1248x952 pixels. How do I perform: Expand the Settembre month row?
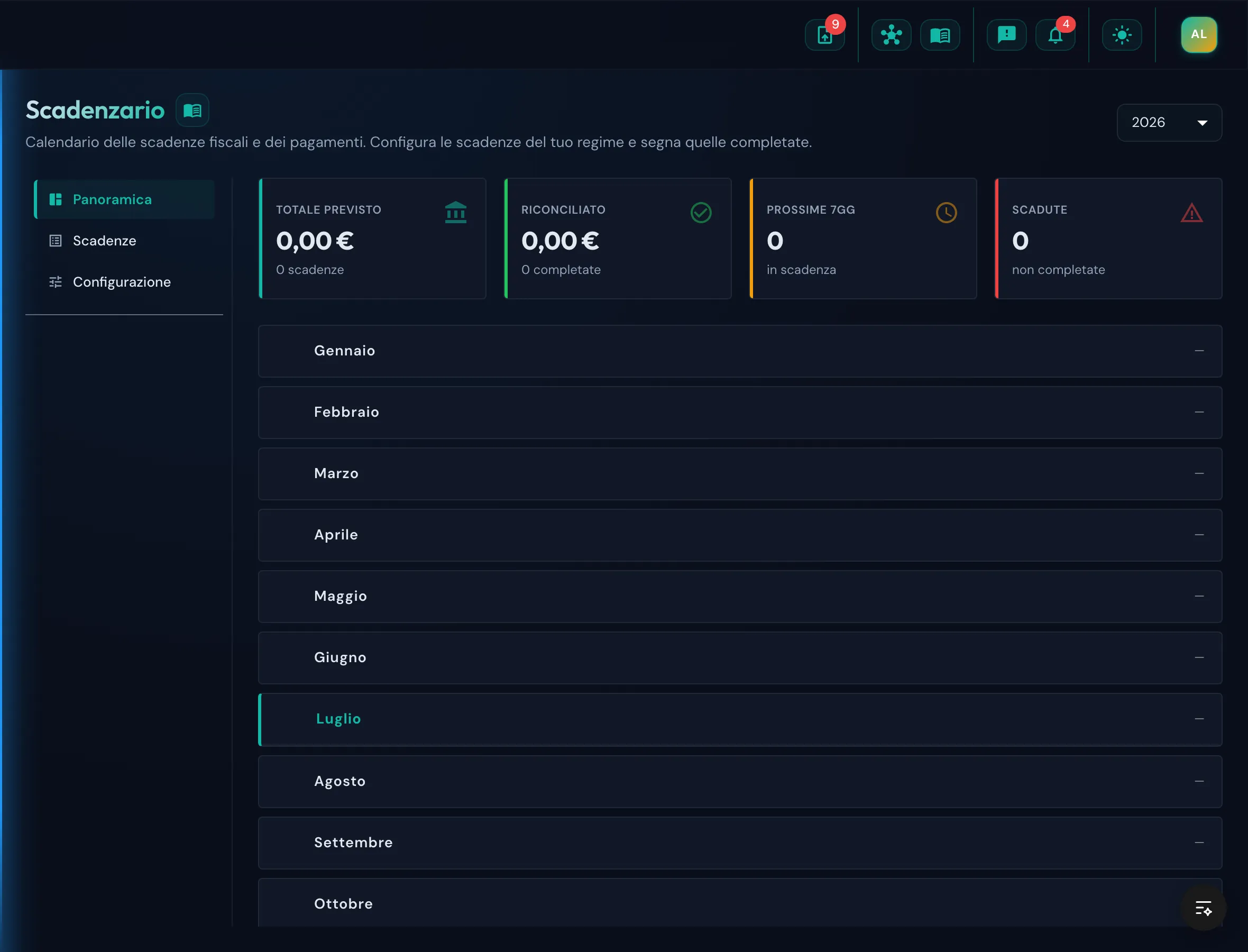pyautogui.click(x=740, y=843)
